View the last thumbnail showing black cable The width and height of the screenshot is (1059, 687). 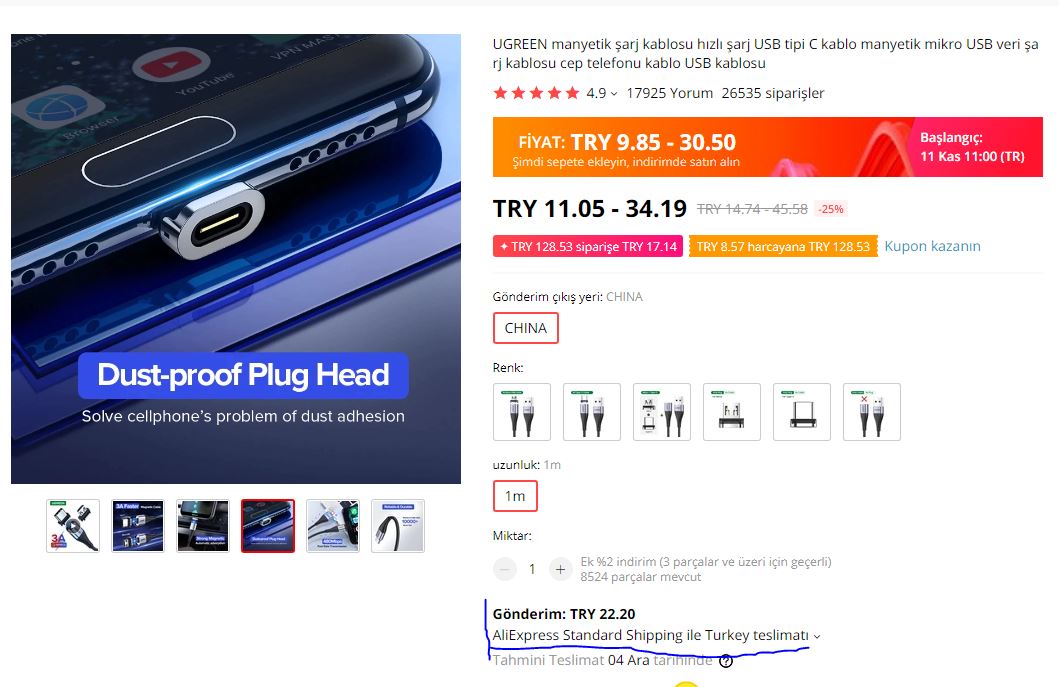398,526
